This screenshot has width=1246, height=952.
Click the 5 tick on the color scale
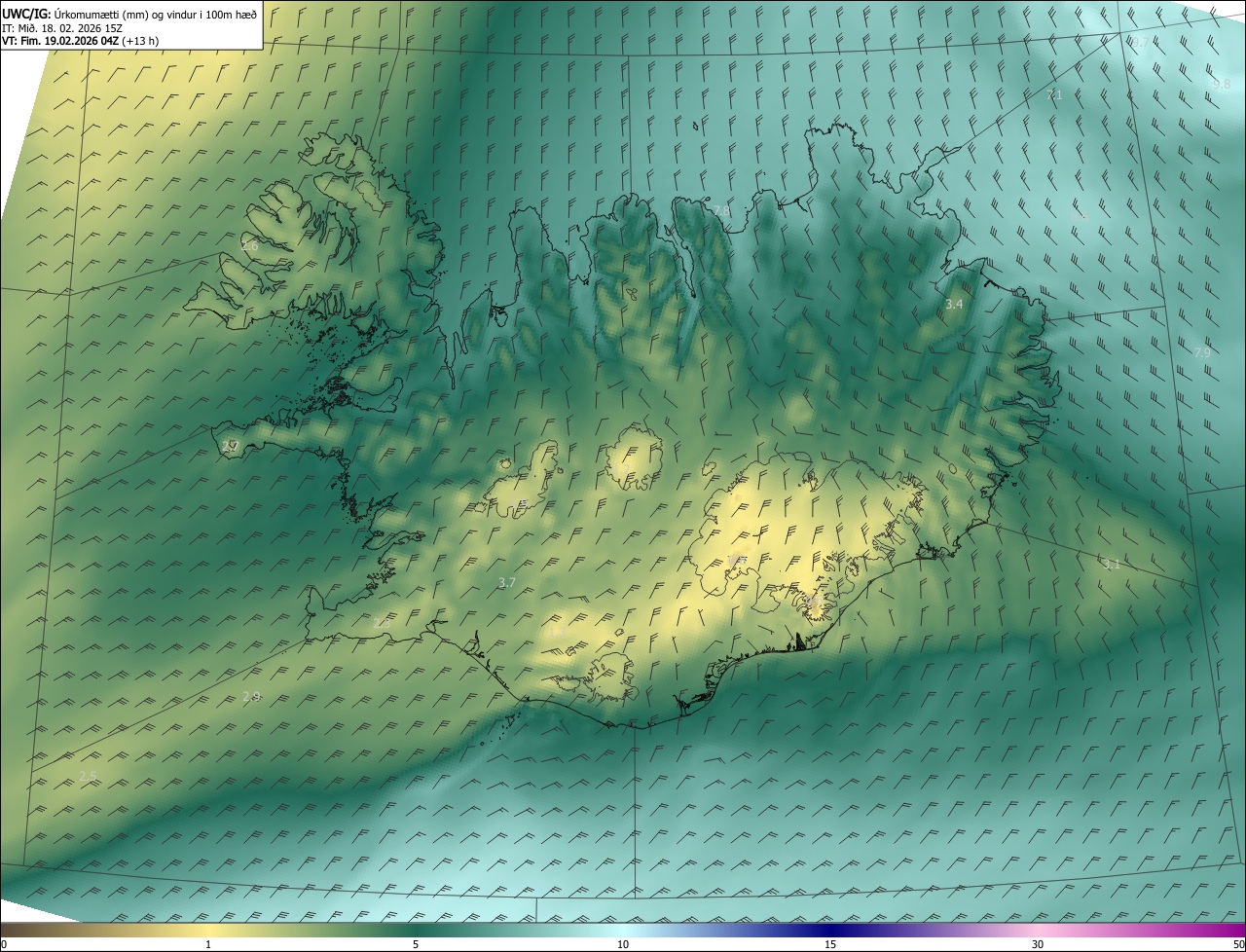pos(416,944)
